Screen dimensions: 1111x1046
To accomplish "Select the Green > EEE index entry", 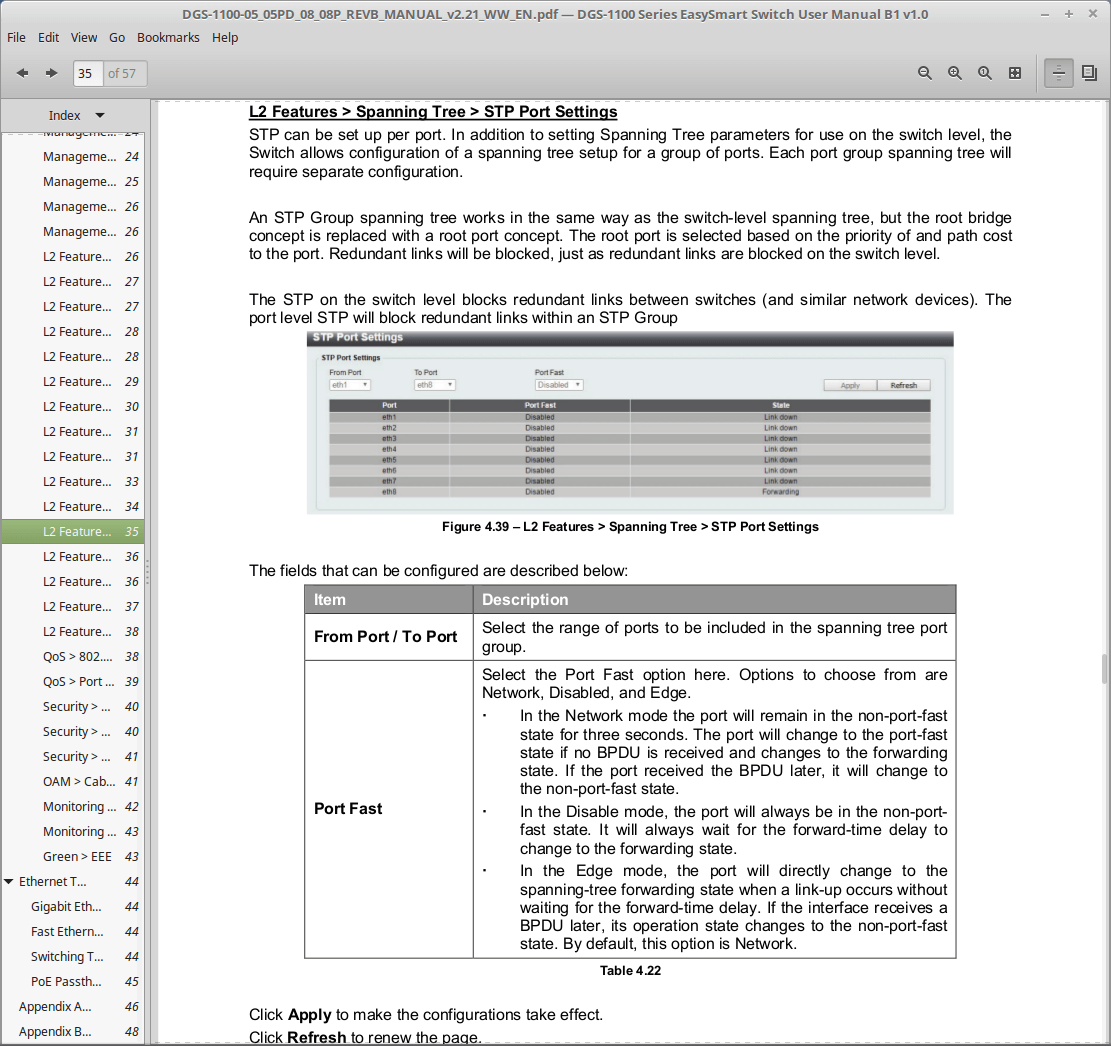I will coord(77,857).
